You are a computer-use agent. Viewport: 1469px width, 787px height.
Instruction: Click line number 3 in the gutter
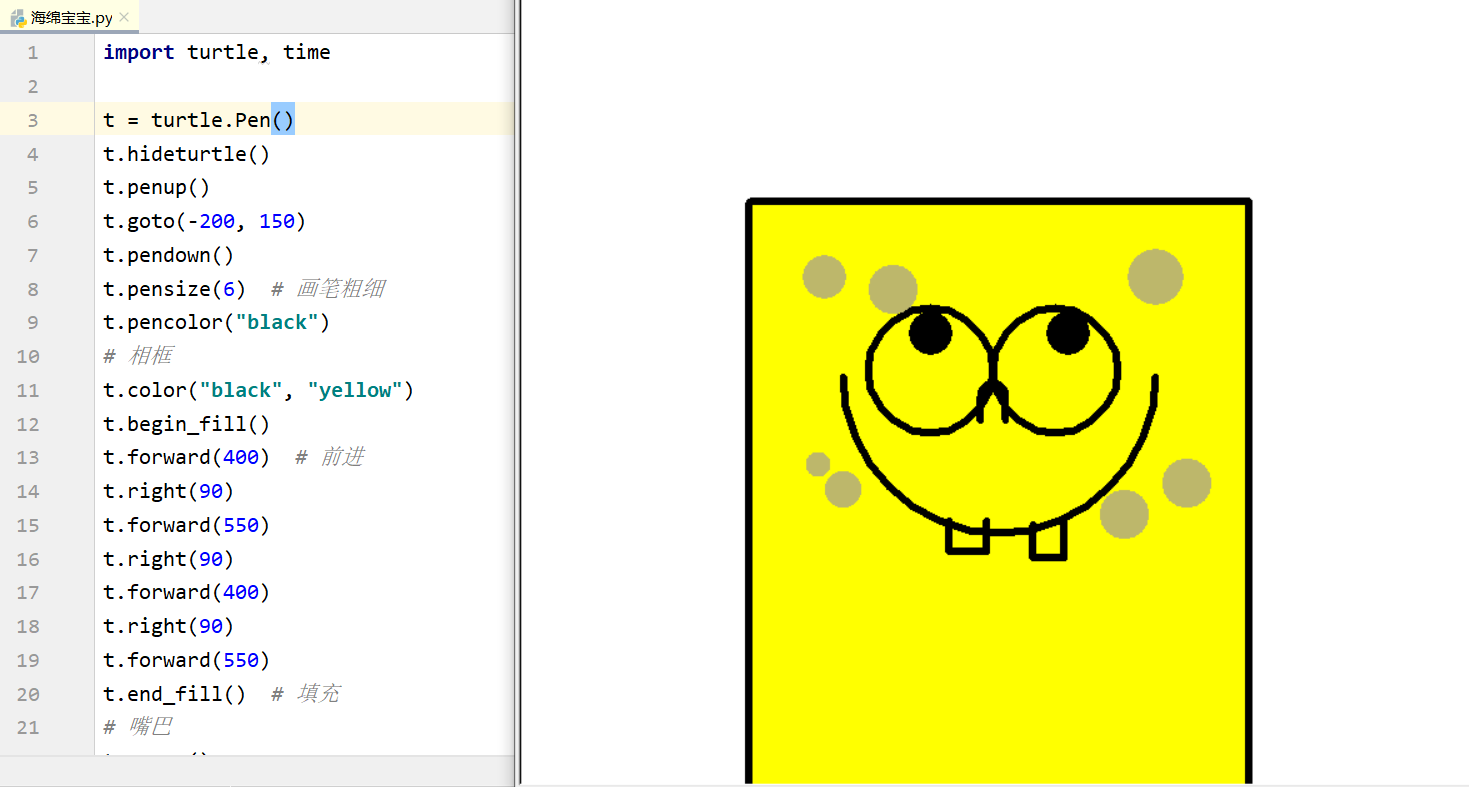click(33, 120)
